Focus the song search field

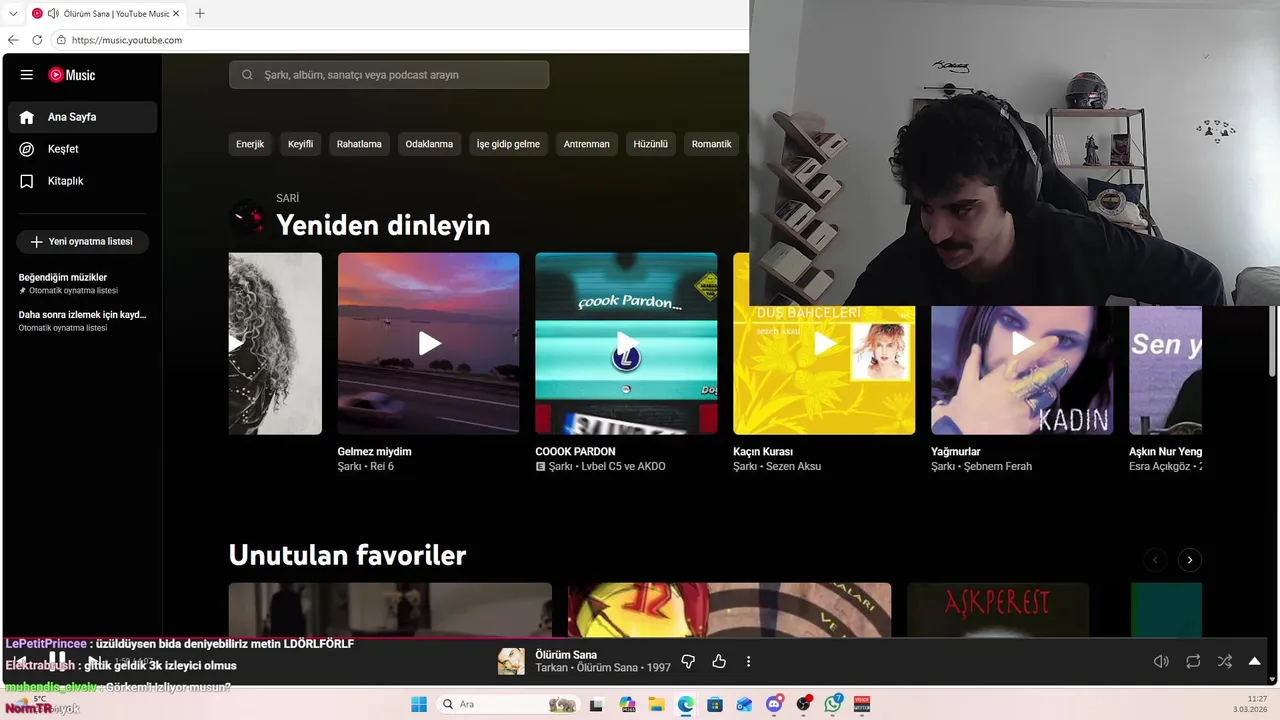pos(389,75)
